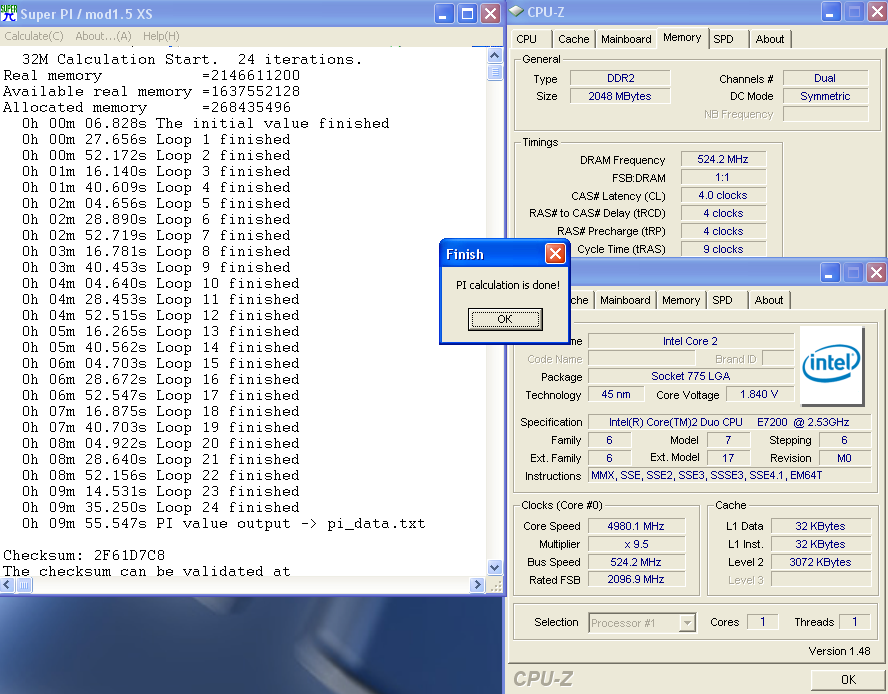Click the Revision M0 field
Screen dimensions: 888x694
pyautogui.click(x=844, y=458)
